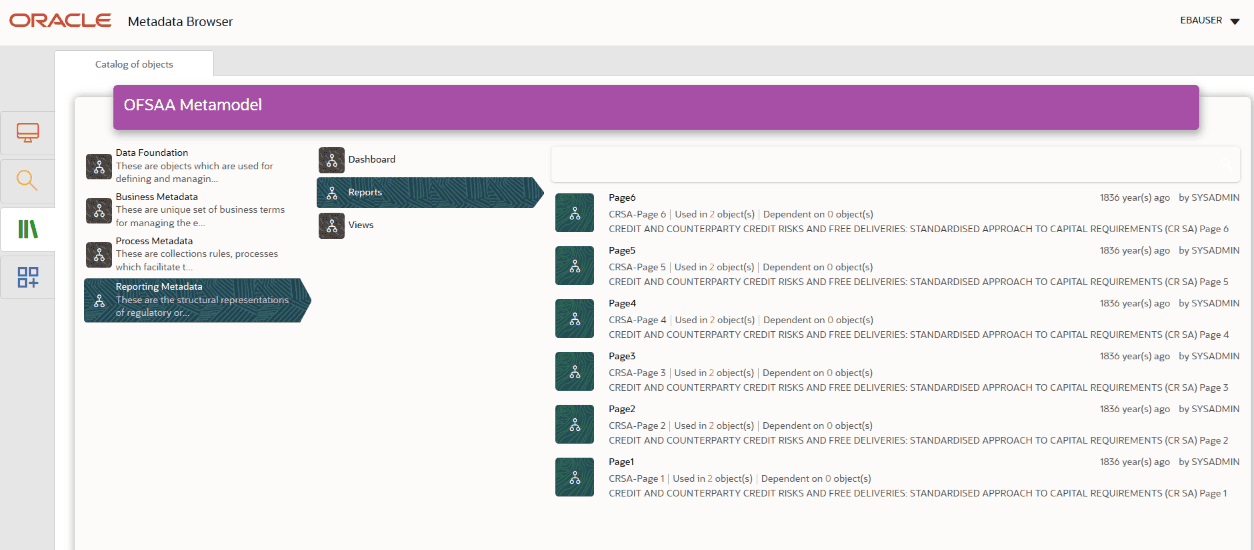Open the Page2 object title
This screenshot has height=550, width=1254.
point(622,409)
